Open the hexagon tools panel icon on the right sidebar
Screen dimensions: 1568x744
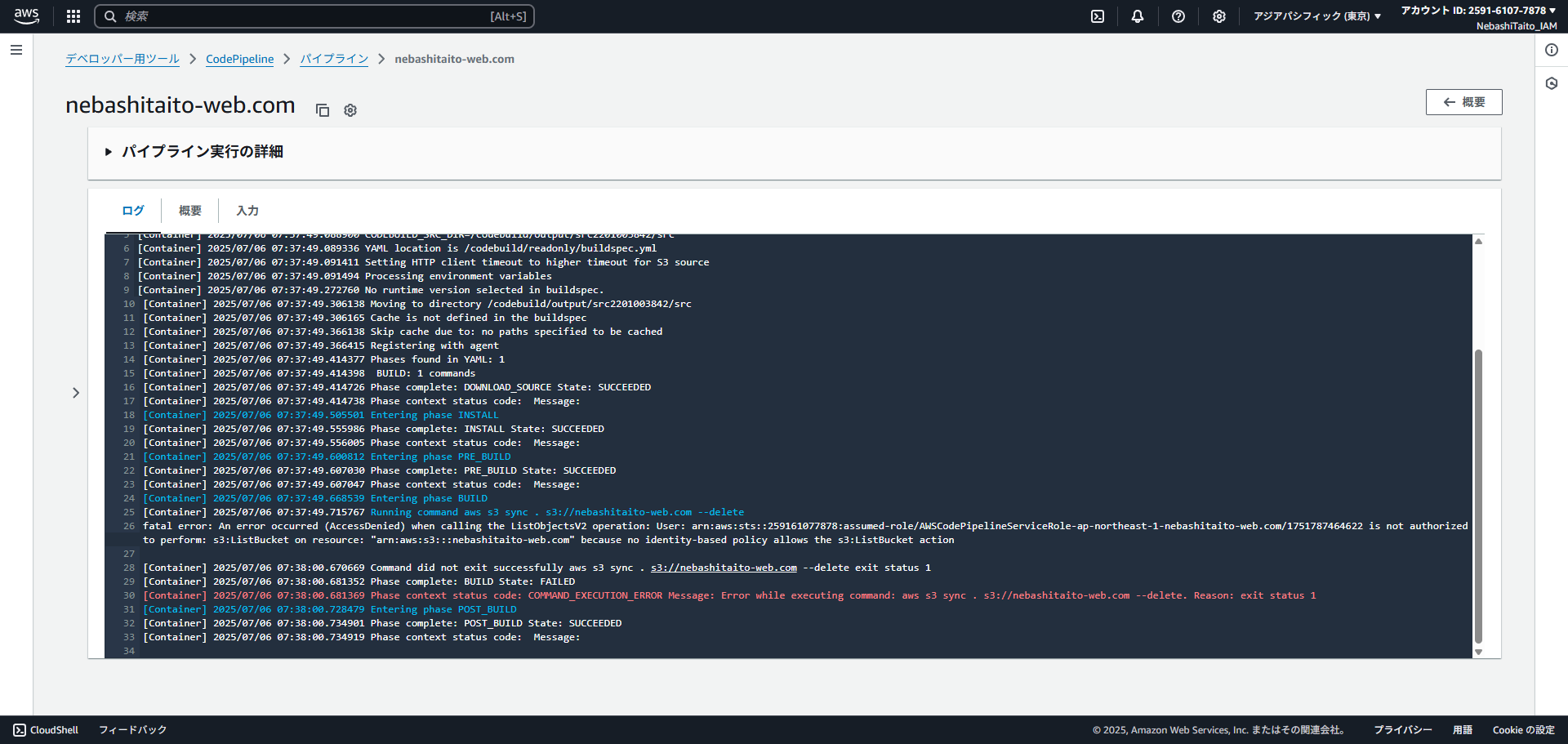[x=1552, y=83]
